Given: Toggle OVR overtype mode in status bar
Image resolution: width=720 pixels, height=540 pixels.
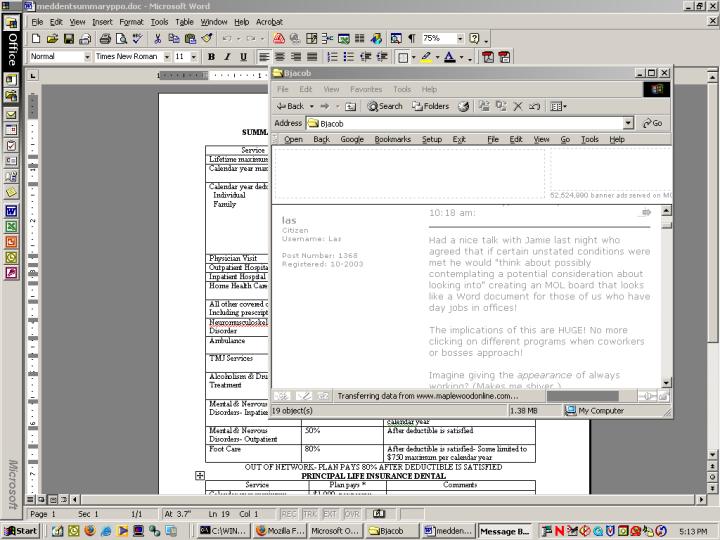Looking at the screenshot, I should pos(352,514).
